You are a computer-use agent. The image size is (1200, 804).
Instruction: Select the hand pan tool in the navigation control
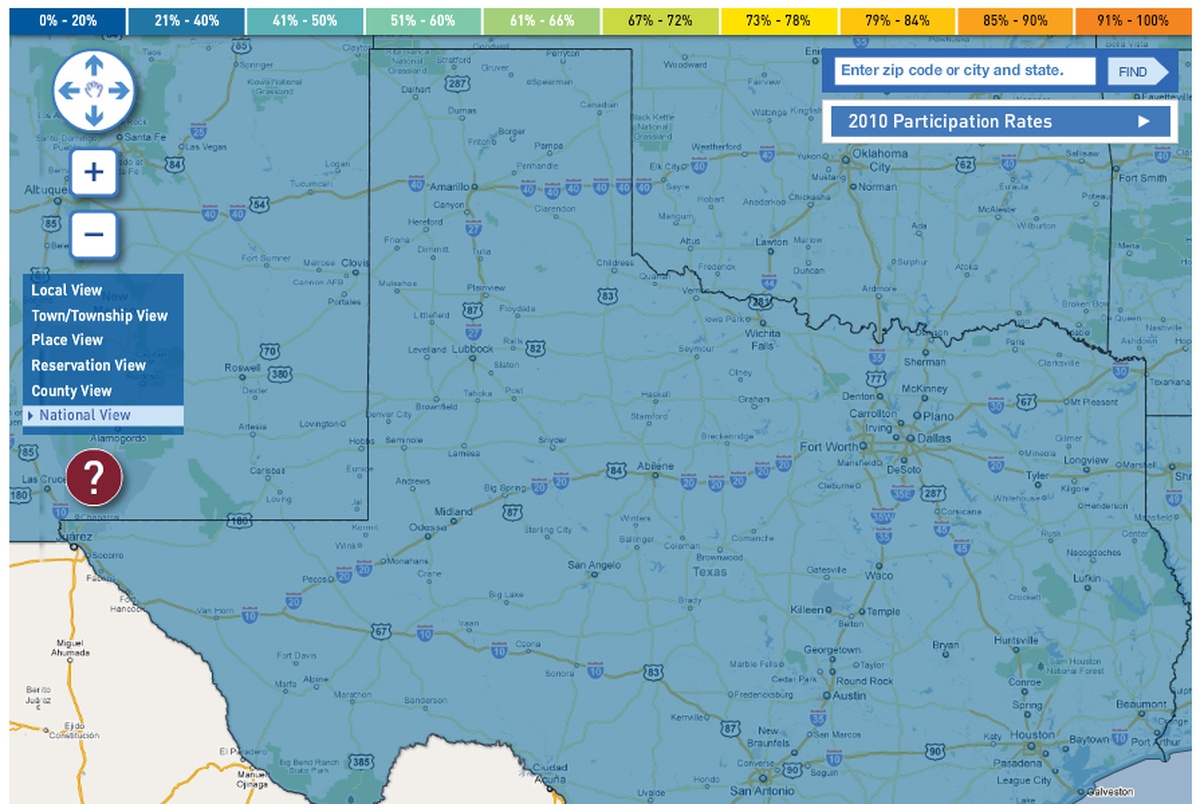click(x=93, y=90)
